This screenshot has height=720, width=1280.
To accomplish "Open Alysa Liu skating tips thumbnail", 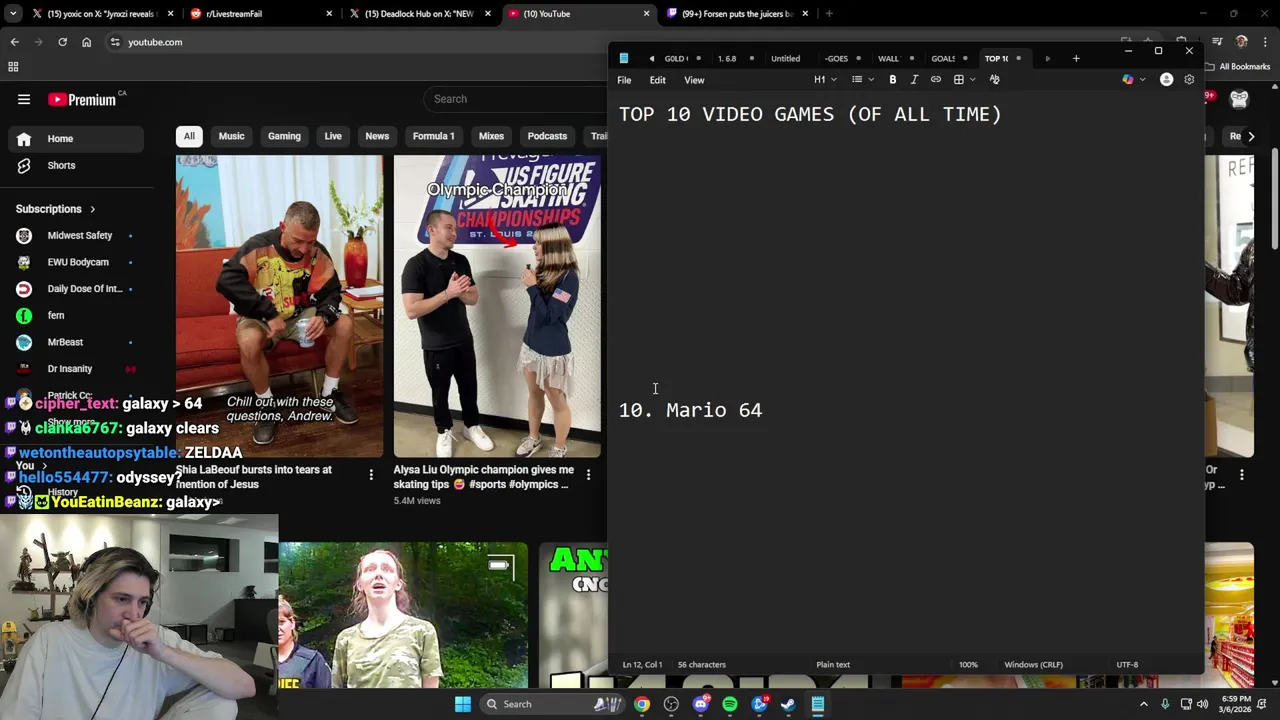I will point(497,306).
